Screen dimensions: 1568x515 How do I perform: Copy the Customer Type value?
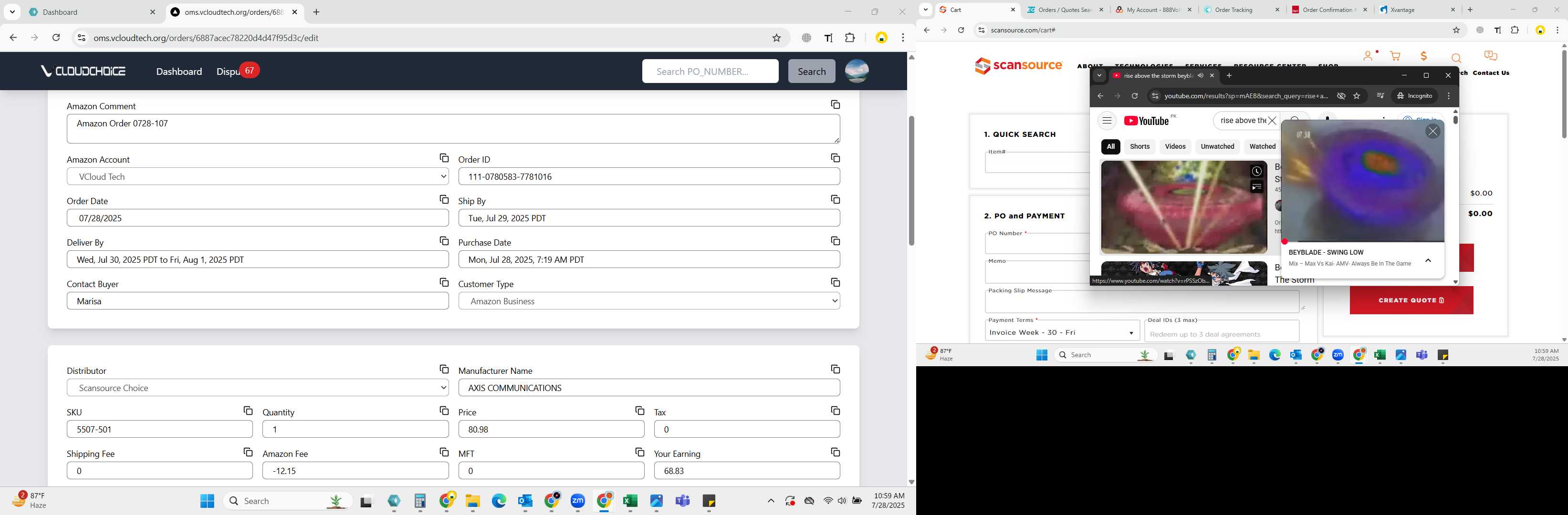(x=835, y=282)
